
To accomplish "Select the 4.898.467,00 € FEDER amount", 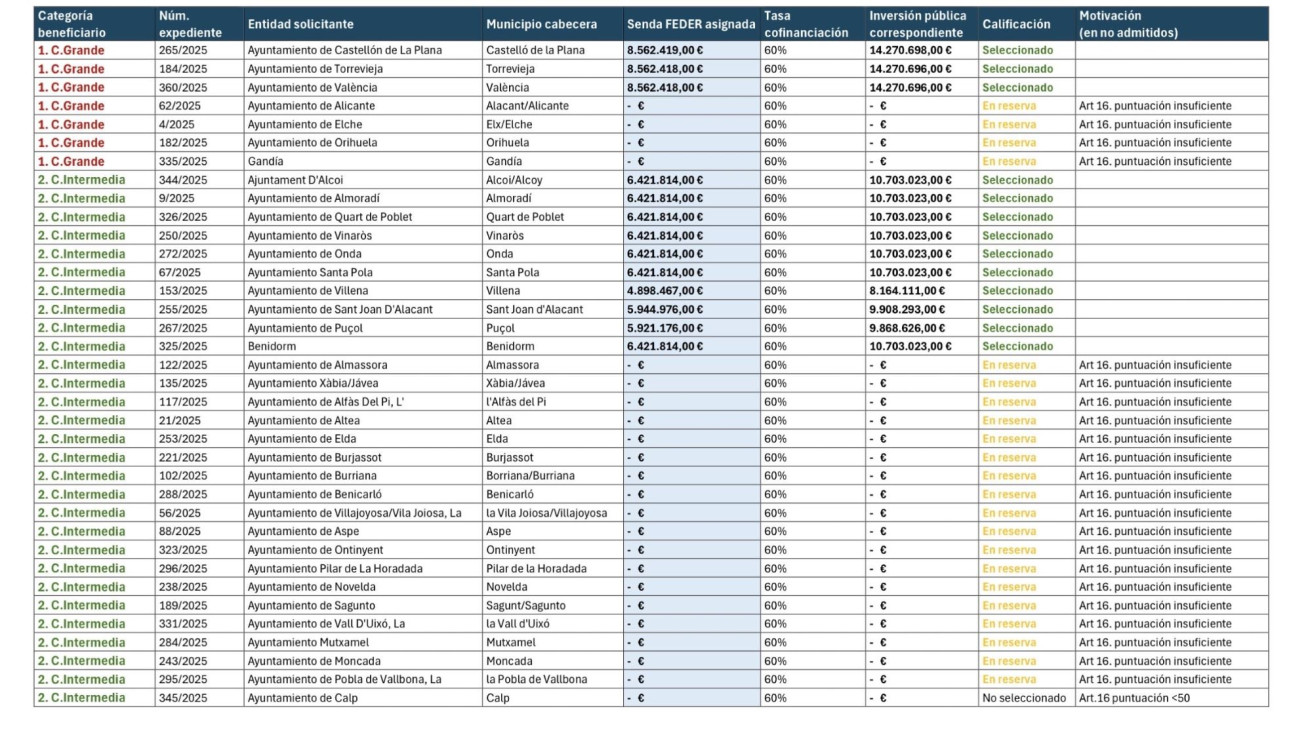I will pos(665,291).
